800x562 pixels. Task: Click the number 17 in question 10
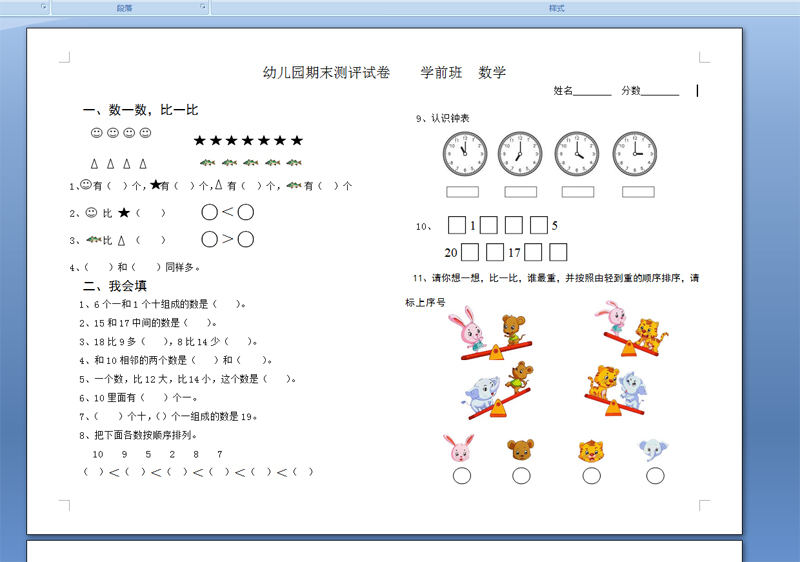click(514, 252)
